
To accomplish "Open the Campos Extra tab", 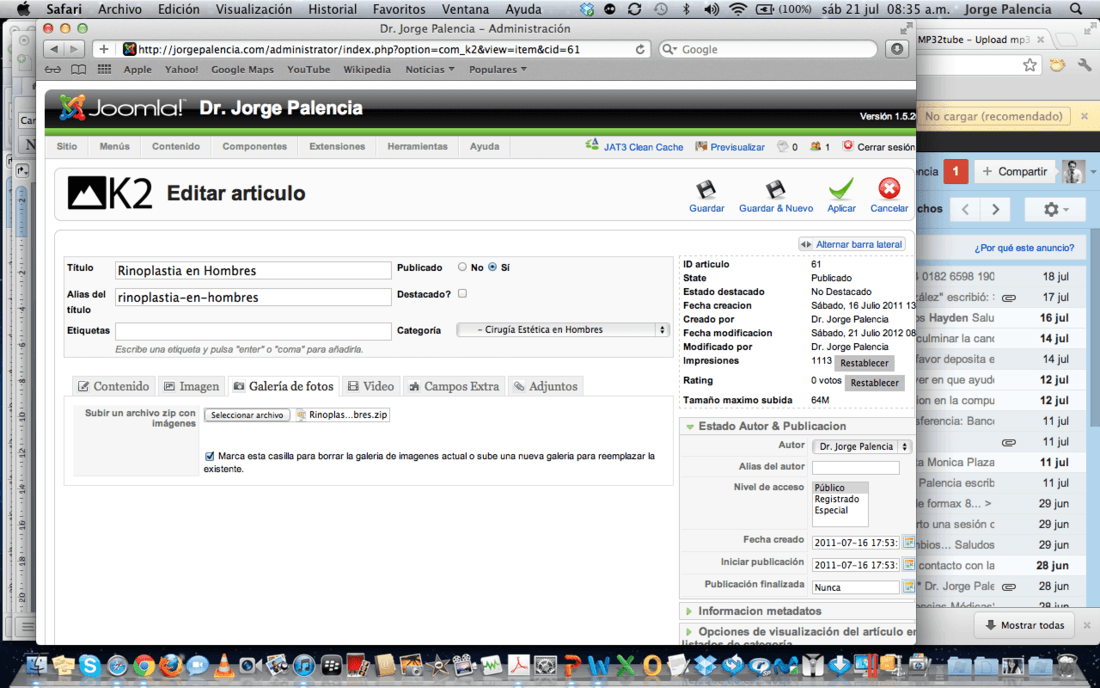I will (454, 386).
